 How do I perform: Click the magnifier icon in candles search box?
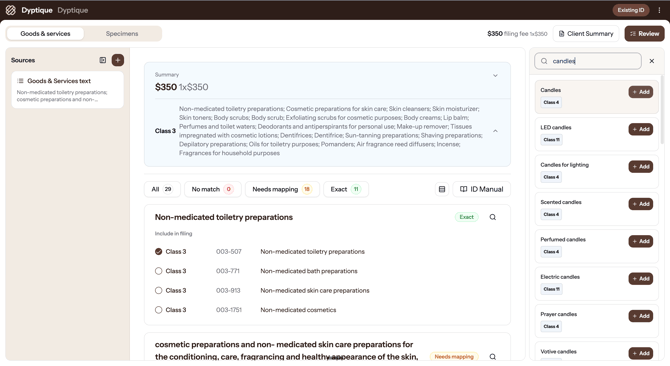point(544,61)
